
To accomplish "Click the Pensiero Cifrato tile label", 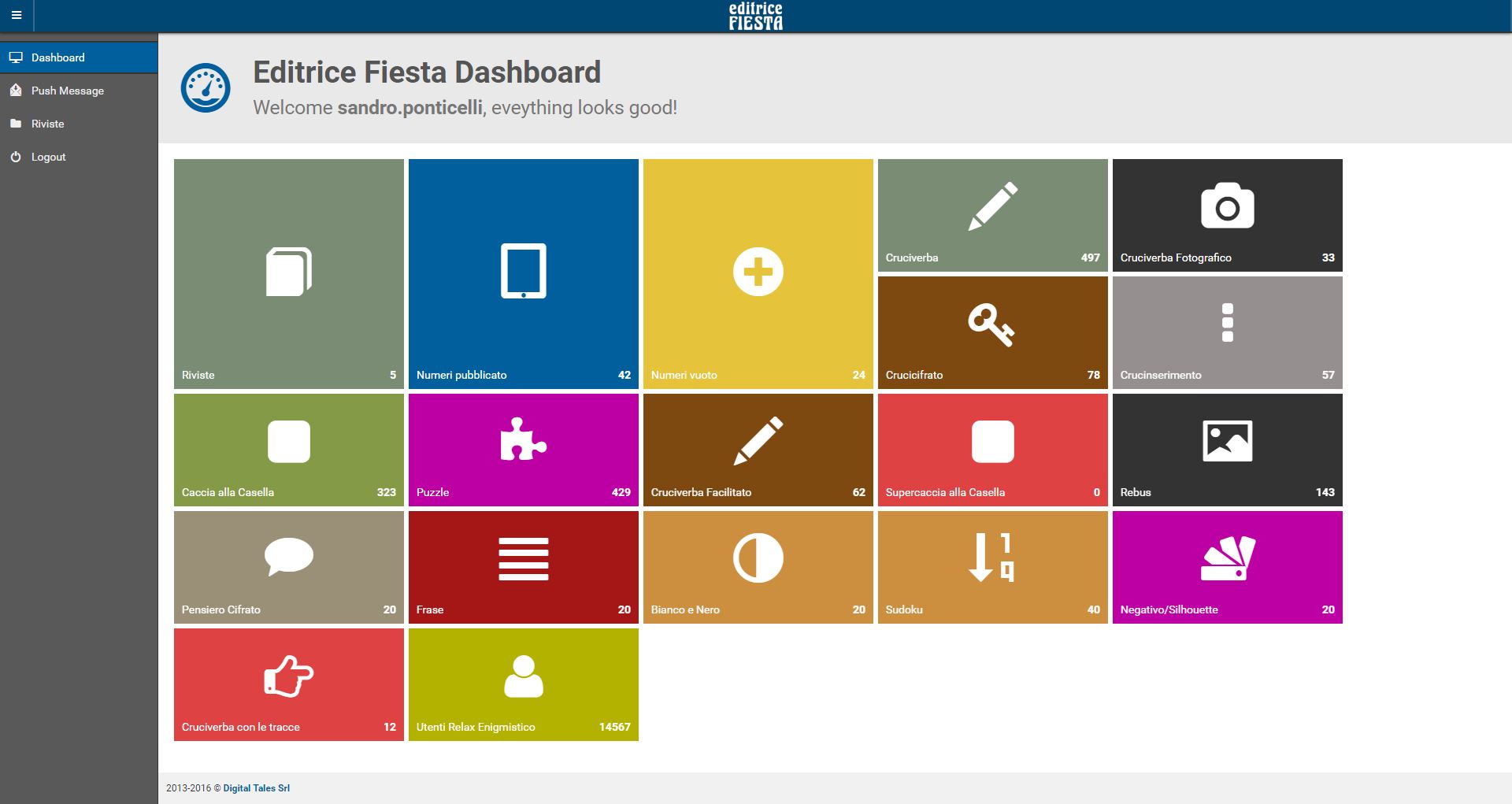I will (x=221, y=609).
